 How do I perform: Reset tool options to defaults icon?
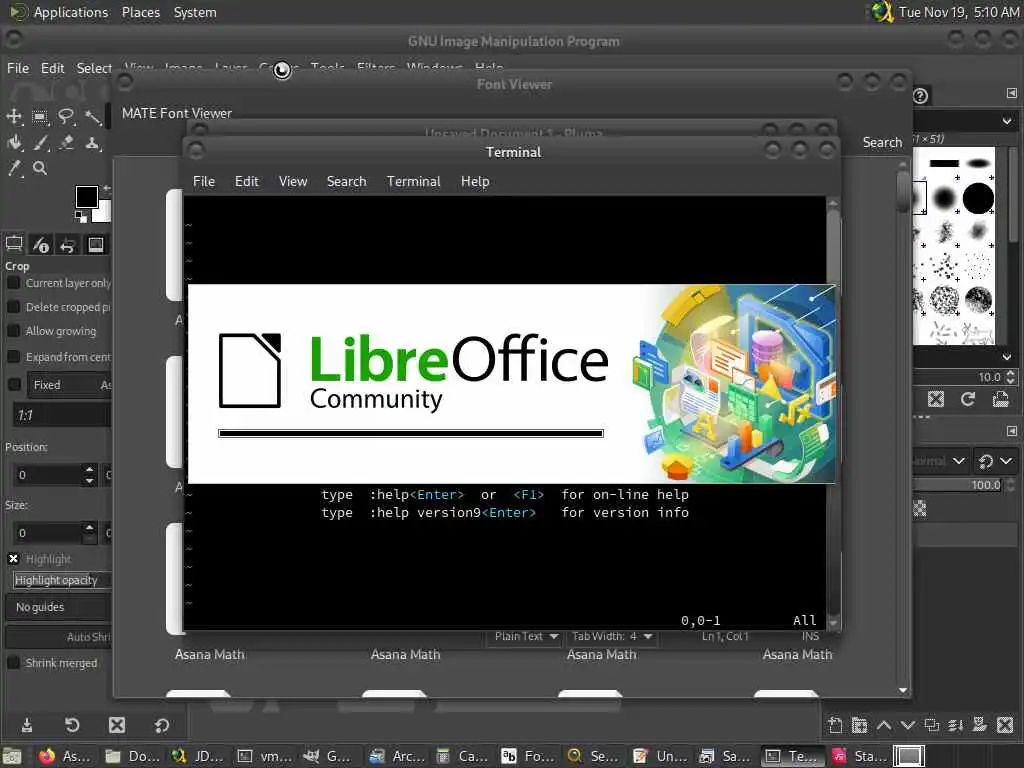161,725
